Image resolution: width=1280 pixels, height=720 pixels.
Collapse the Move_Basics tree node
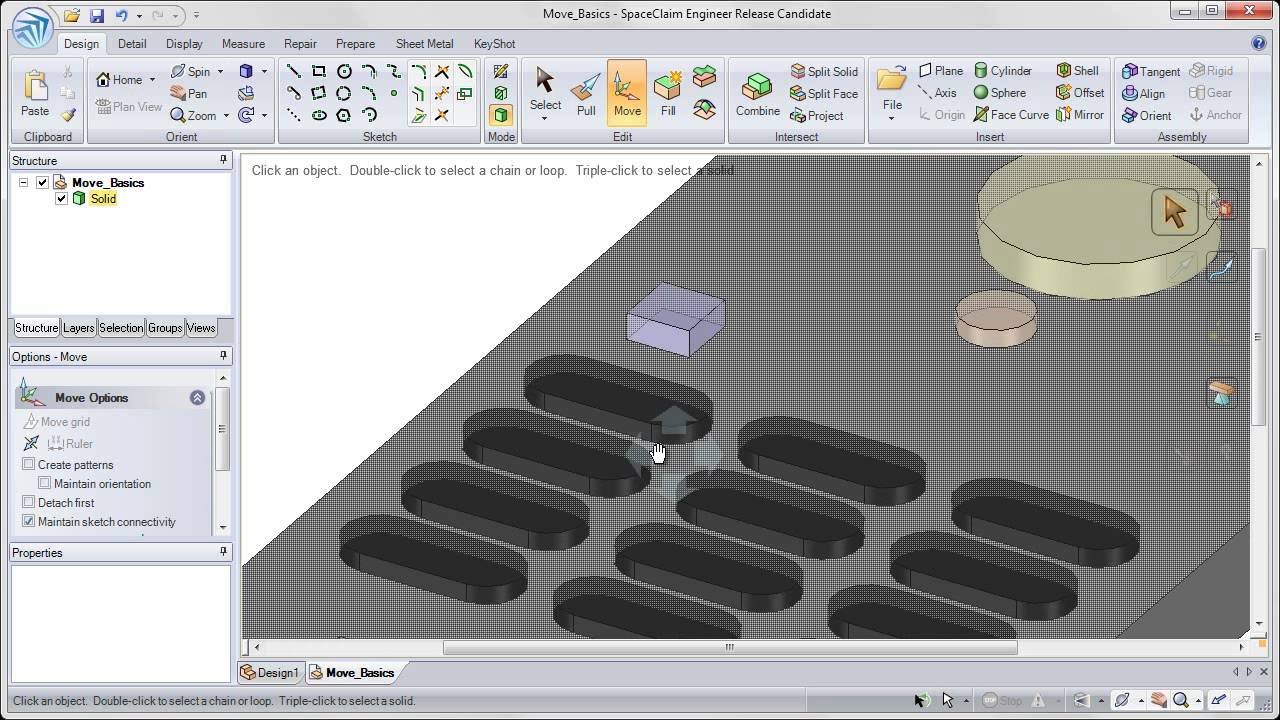[23, 182]
